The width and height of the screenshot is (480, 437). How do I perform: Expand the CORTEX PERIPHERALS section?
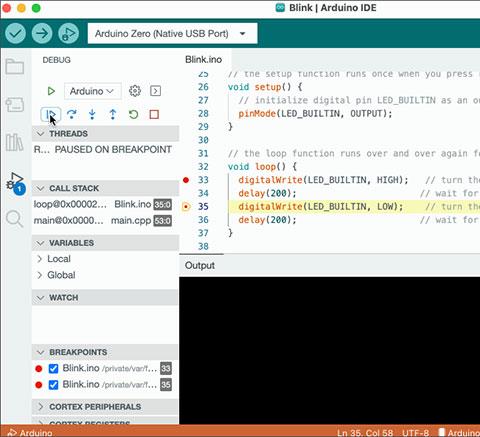105,407
